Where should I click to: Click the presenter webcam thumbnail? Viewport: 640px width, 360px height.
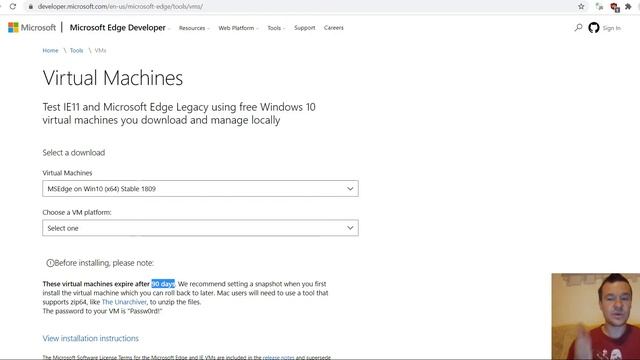[596, 316]
